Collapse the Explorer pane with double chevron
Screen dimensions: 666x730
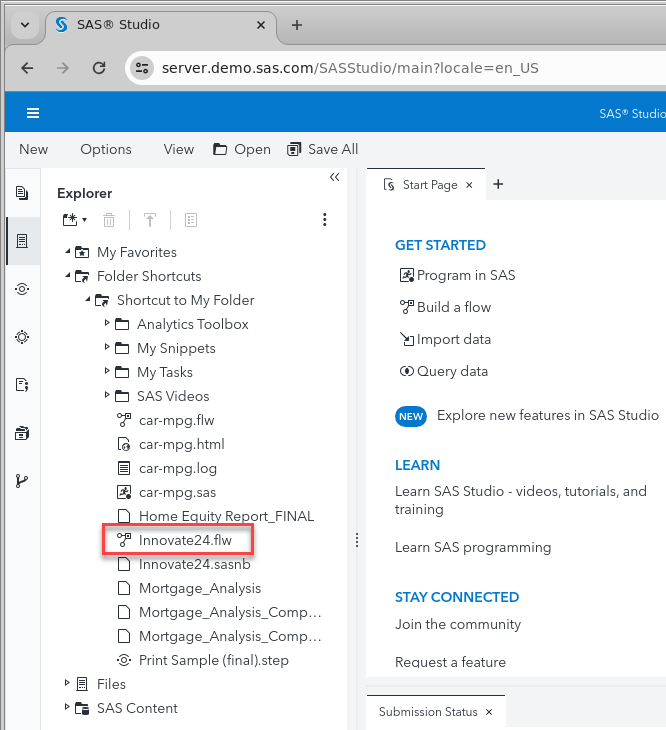click(x=334, y=177)
